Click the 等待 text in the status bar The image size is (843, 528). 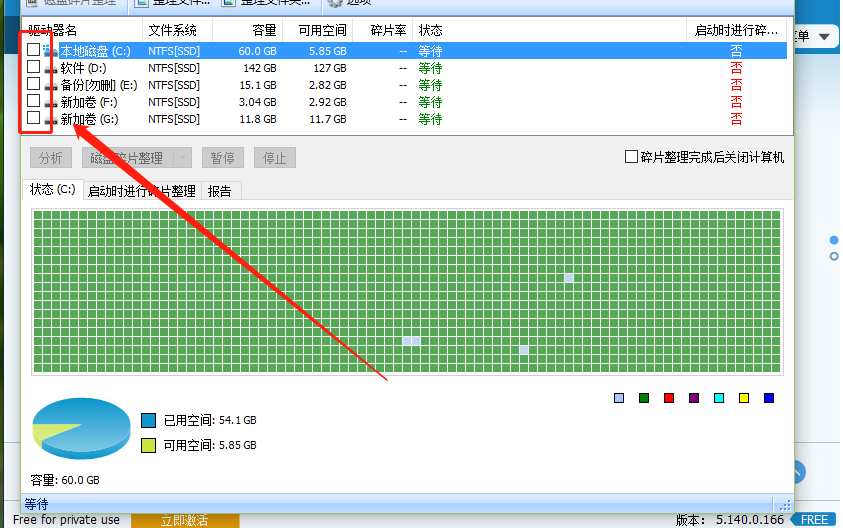click(x=37, y=504)
